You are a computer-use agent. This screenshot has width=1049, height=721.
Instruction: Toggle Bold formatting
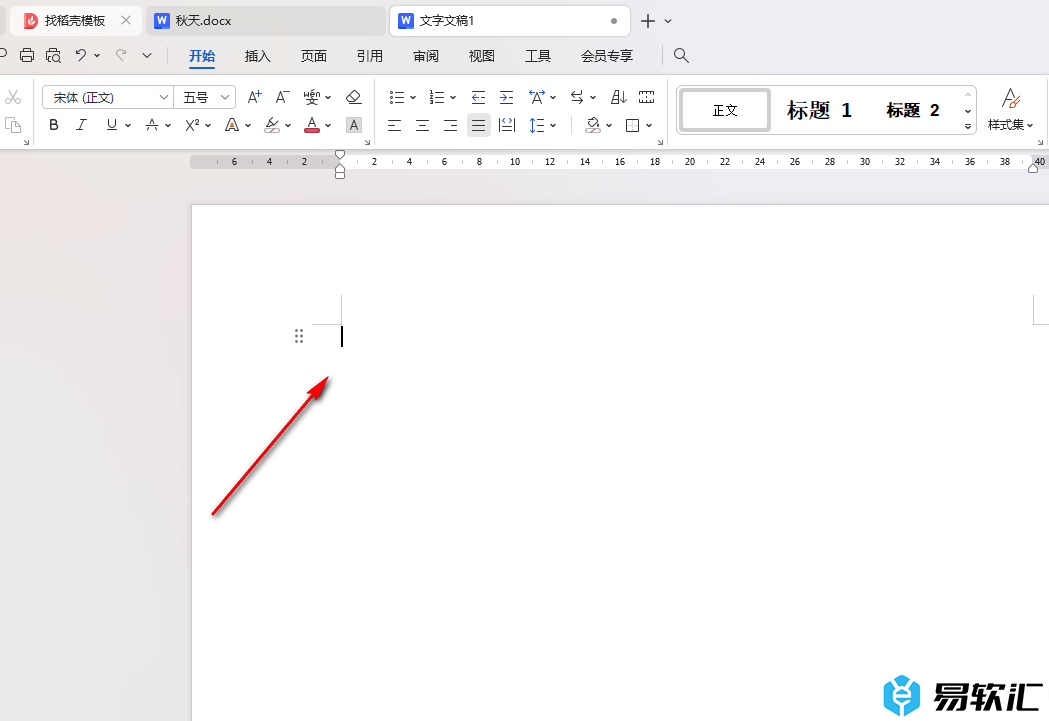tap(54, 125)
